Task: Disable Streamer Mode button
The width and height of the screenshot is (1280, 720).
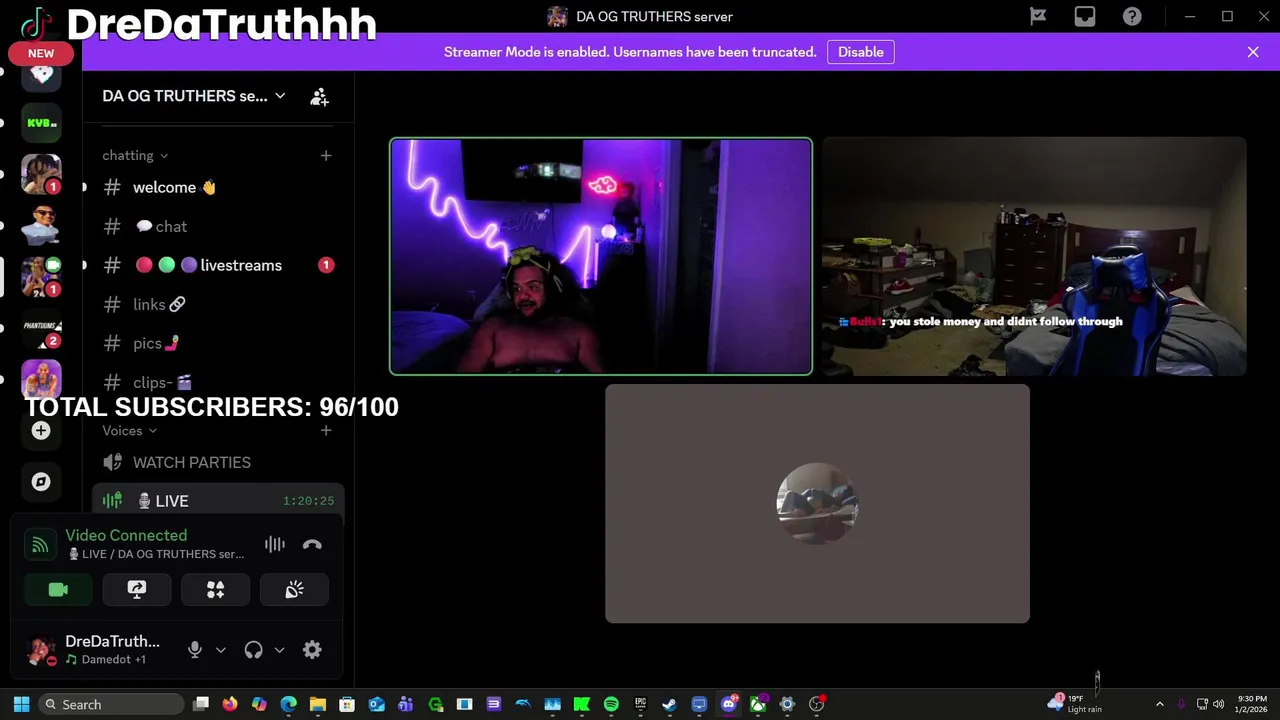Action: (860, 52)
